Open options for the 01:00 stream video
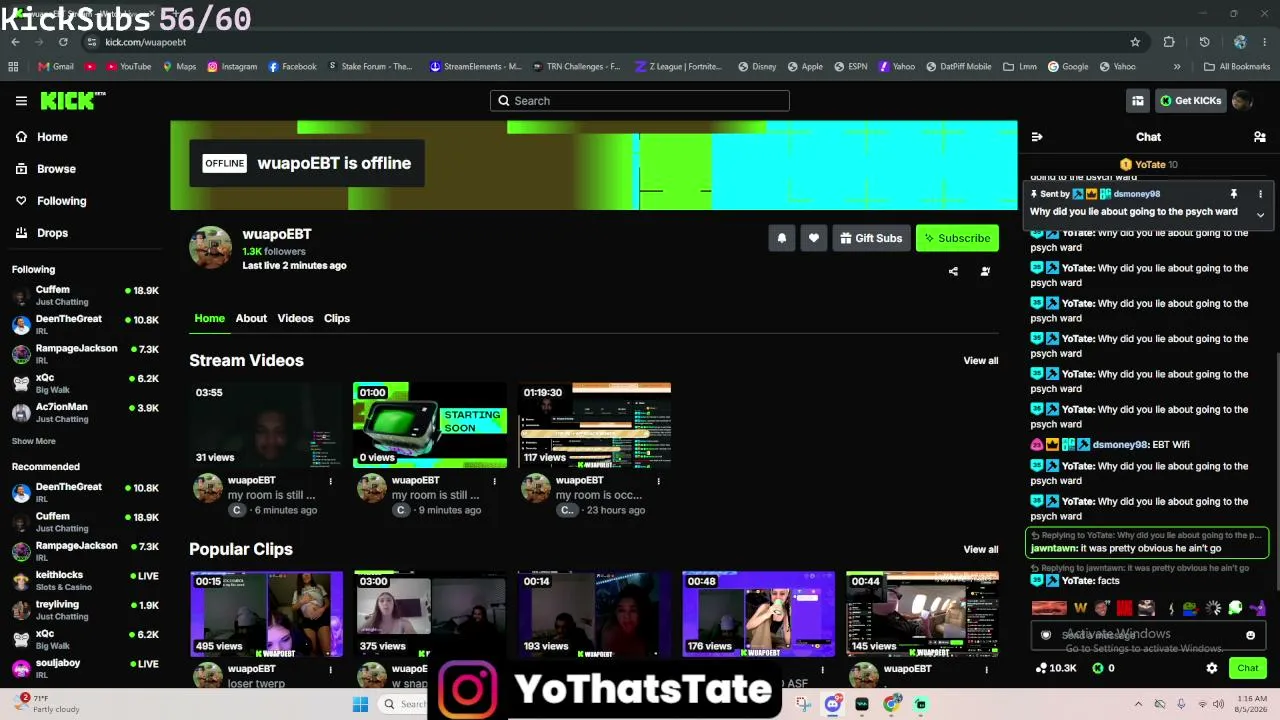This screenshot has height=720, width=1280. [x=494, y=481]
